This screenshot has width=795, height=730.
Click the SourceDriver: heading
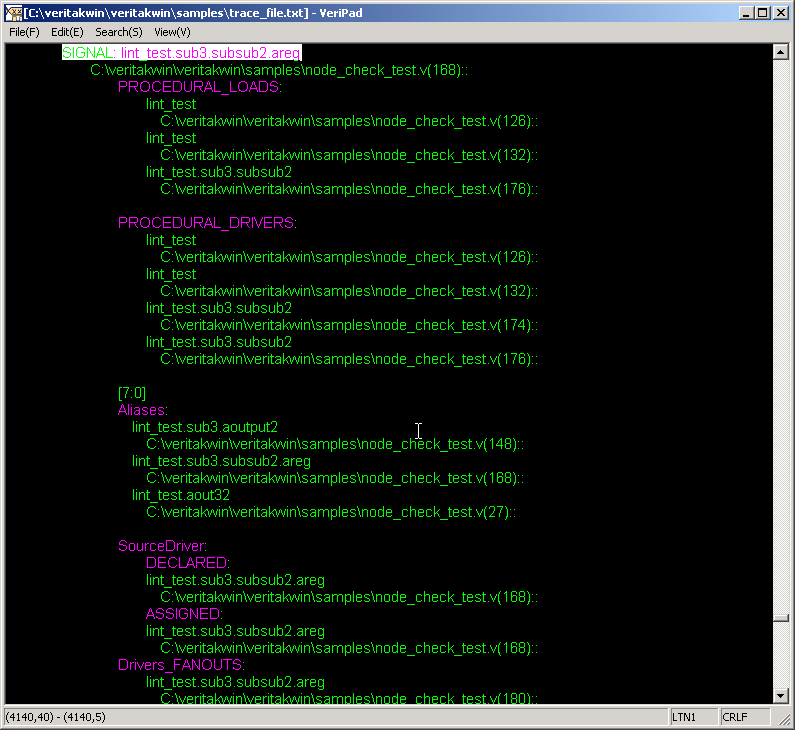click(x=163, y=546)
